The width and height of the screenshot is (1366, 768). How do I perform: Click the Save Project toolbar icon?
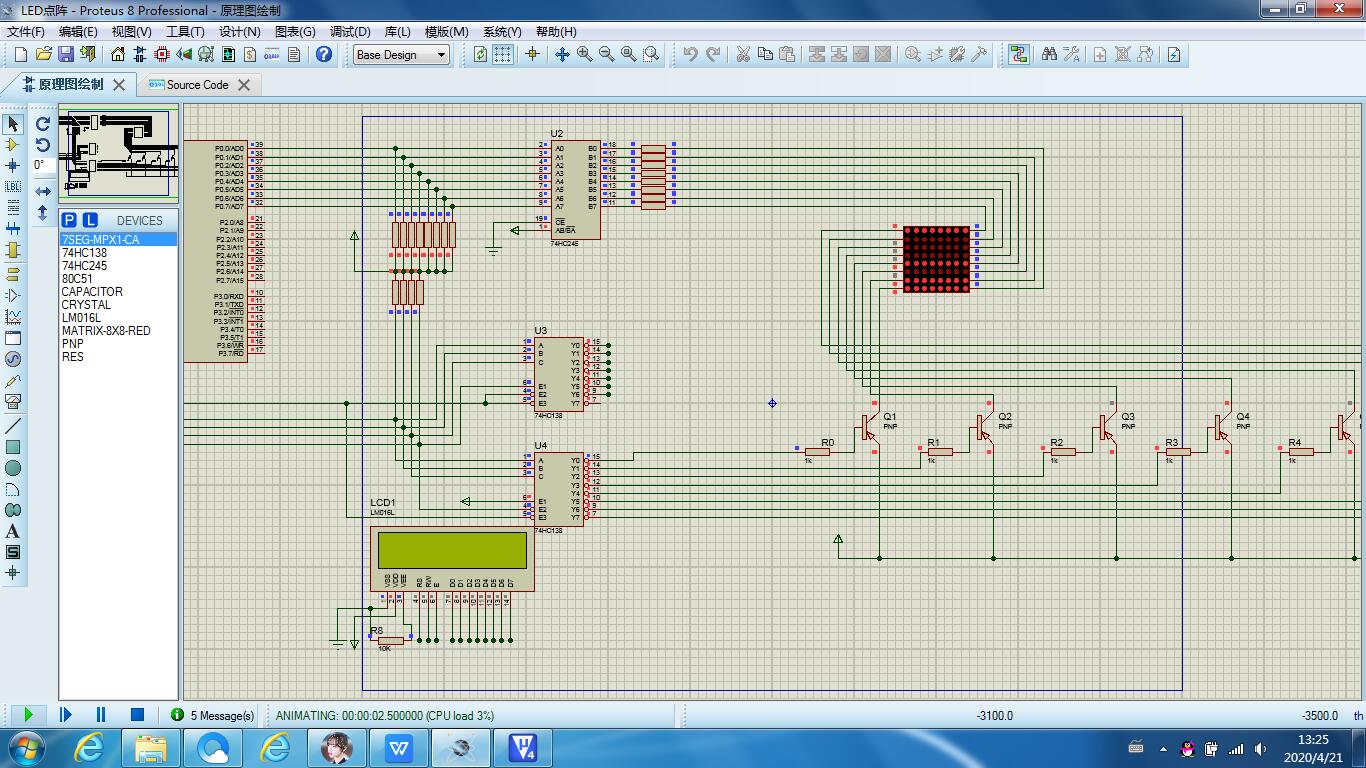(x=65, y=54)
